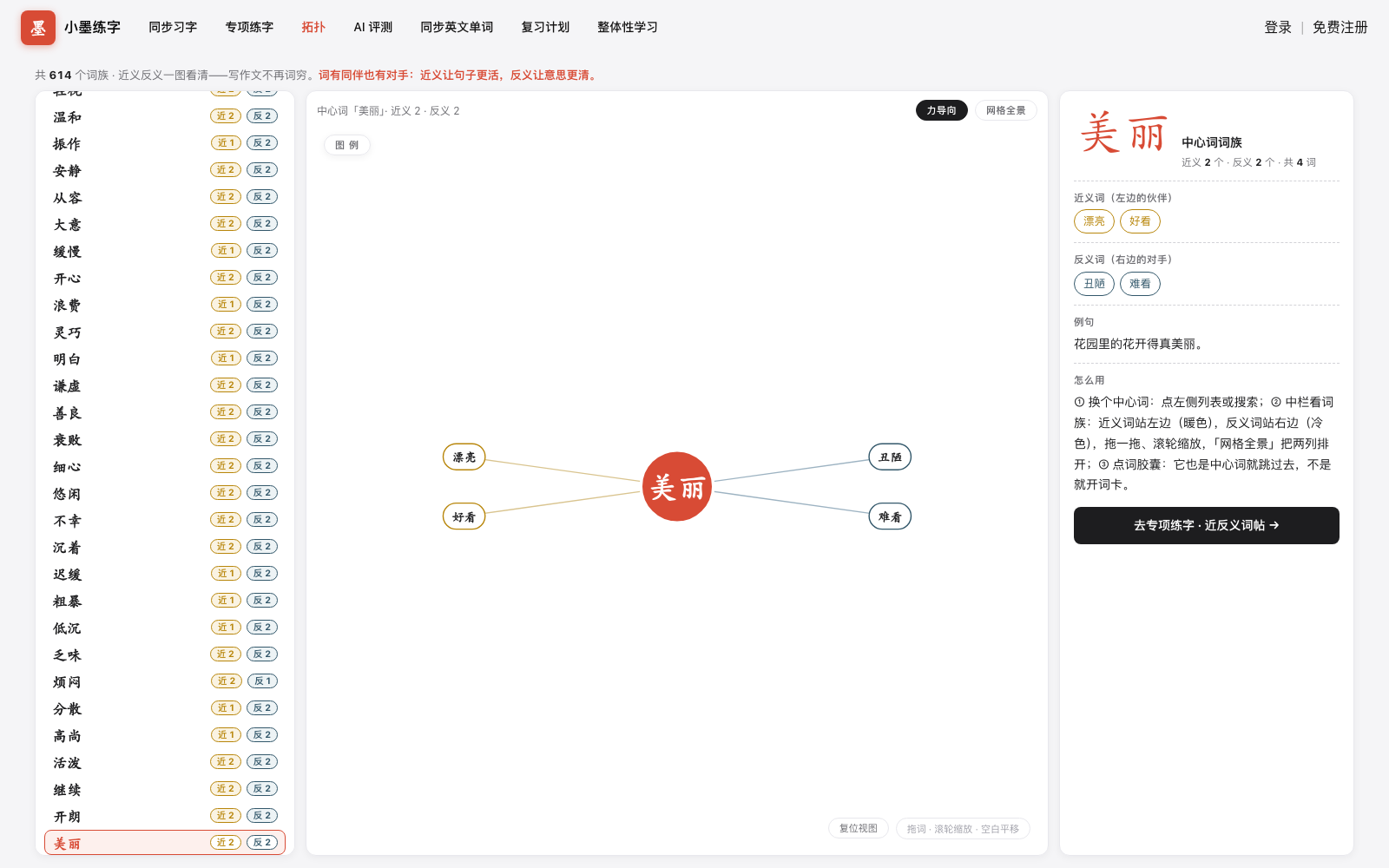Viewport: 1389px width, 868px height.
Task: Click the 反 2 badge on 开朗 row
Action: [262, 816]
